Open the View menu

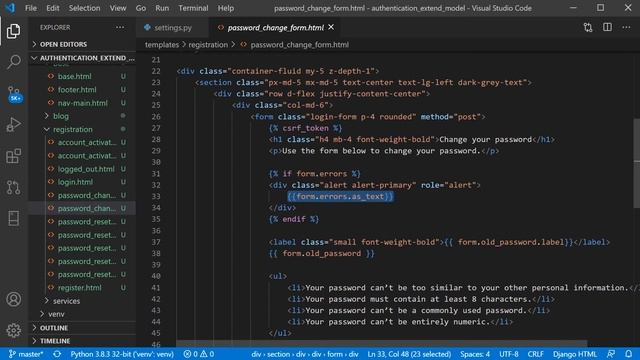(x=118, y=8)
